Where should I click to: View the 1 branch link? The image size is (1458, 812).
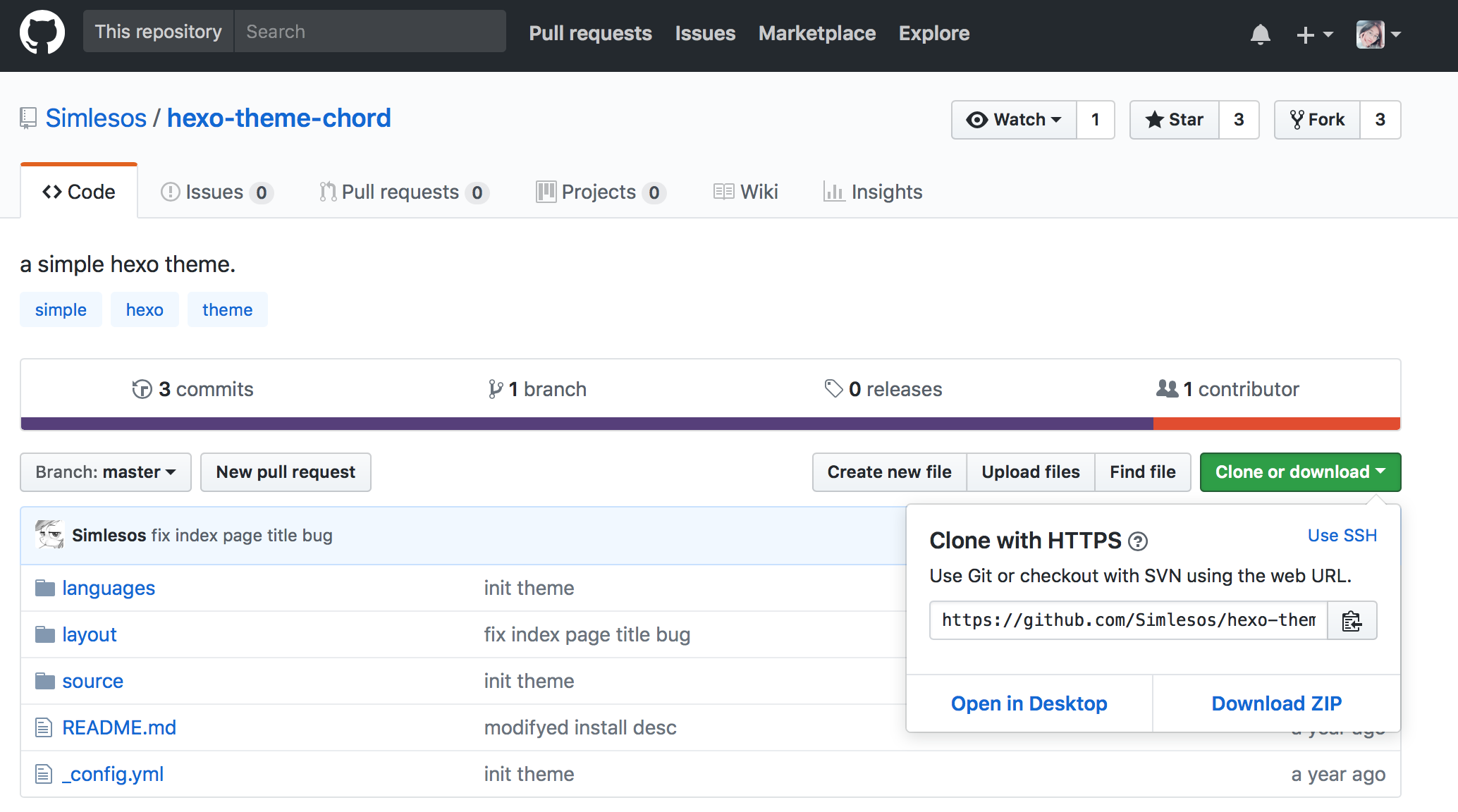tap(537, 389)
